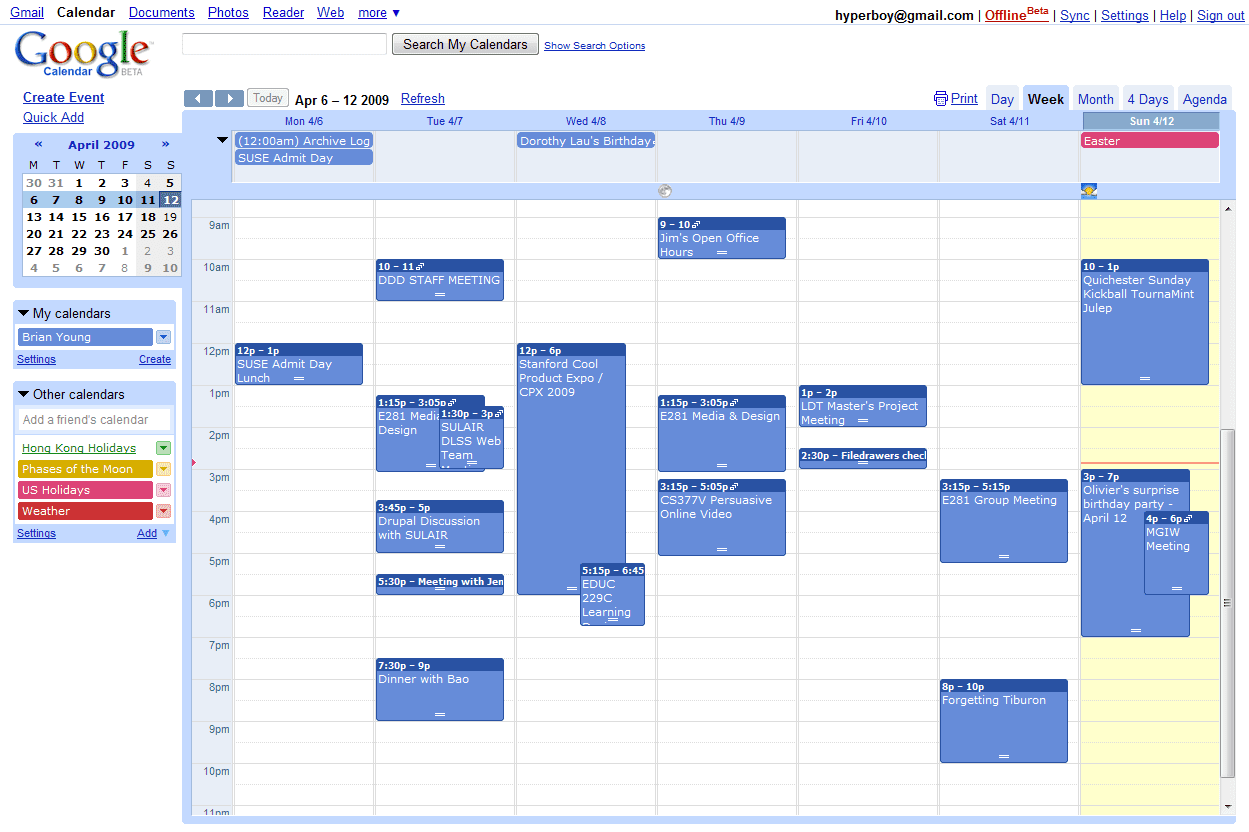Click the Search My Calendars button
Screen dimensions: 1249x832
[465, 44]
